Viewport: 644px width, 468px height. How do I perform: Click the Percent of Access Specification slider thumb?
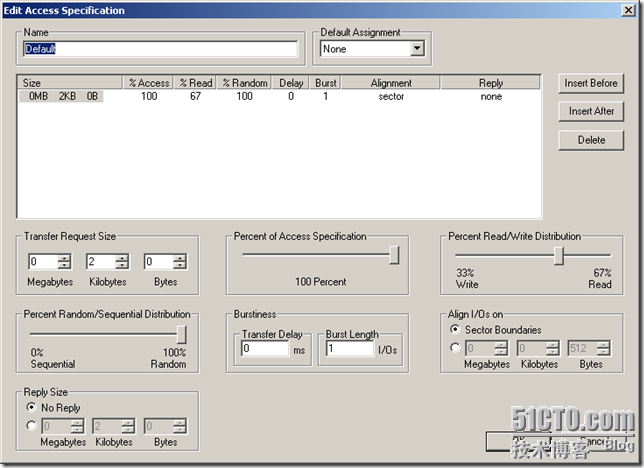394,255
